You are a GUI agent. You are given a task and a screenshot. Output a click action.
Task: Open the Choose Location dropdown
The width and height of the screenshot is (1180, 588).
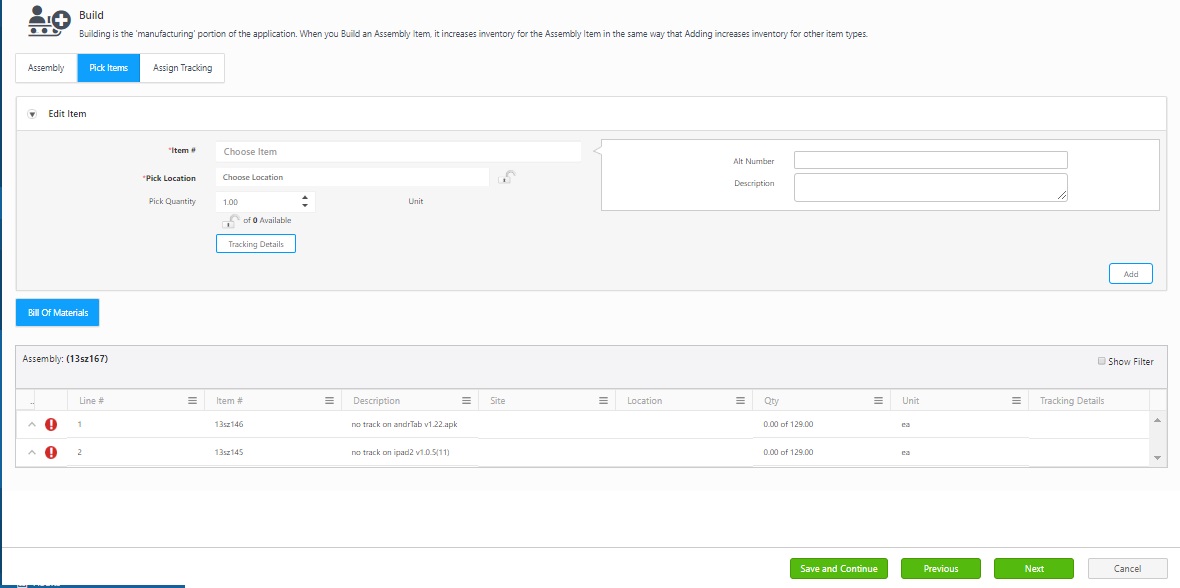[353, 177]
